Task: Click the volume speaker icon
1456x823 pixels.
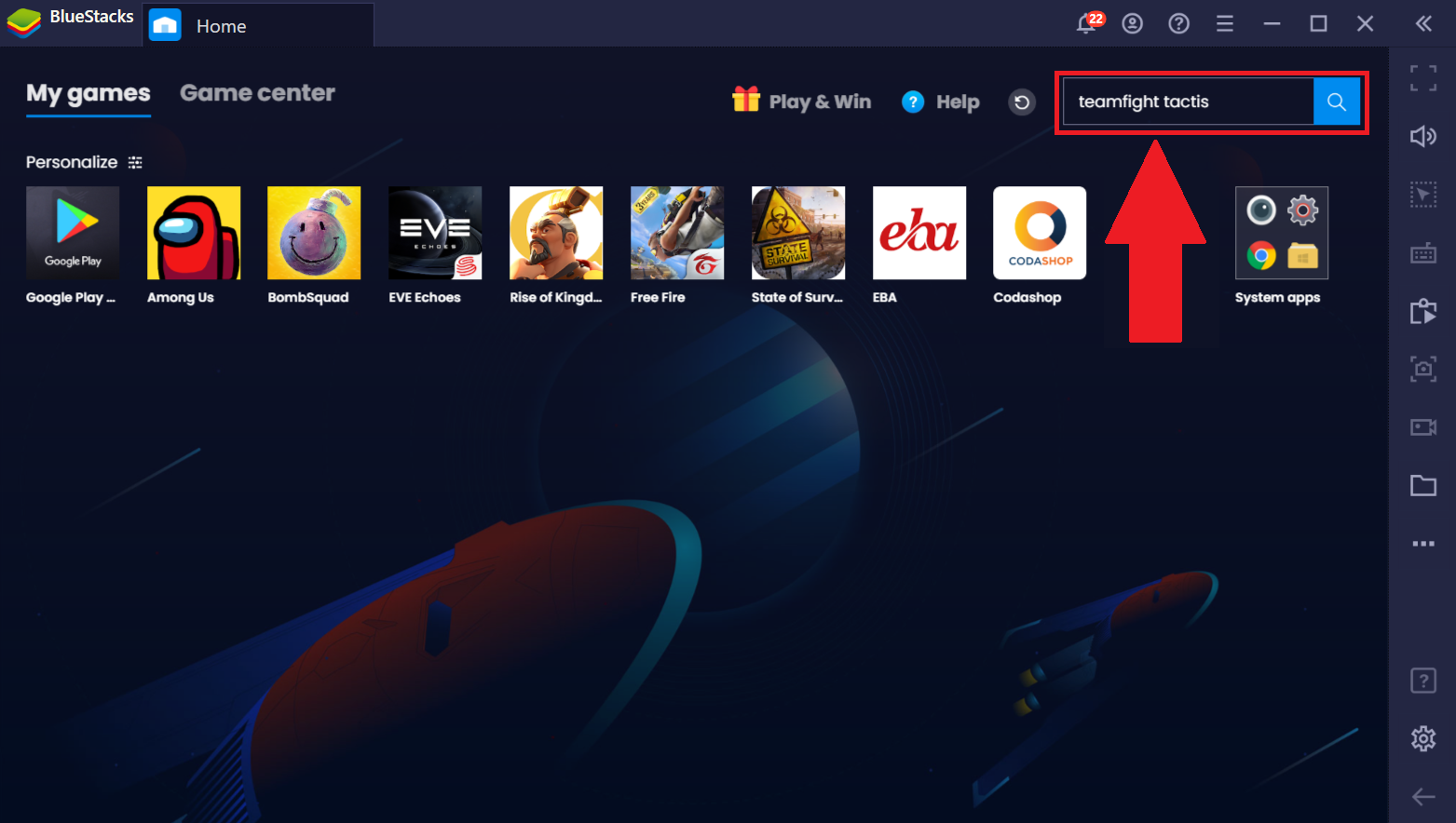Action: click(1423, 137)
